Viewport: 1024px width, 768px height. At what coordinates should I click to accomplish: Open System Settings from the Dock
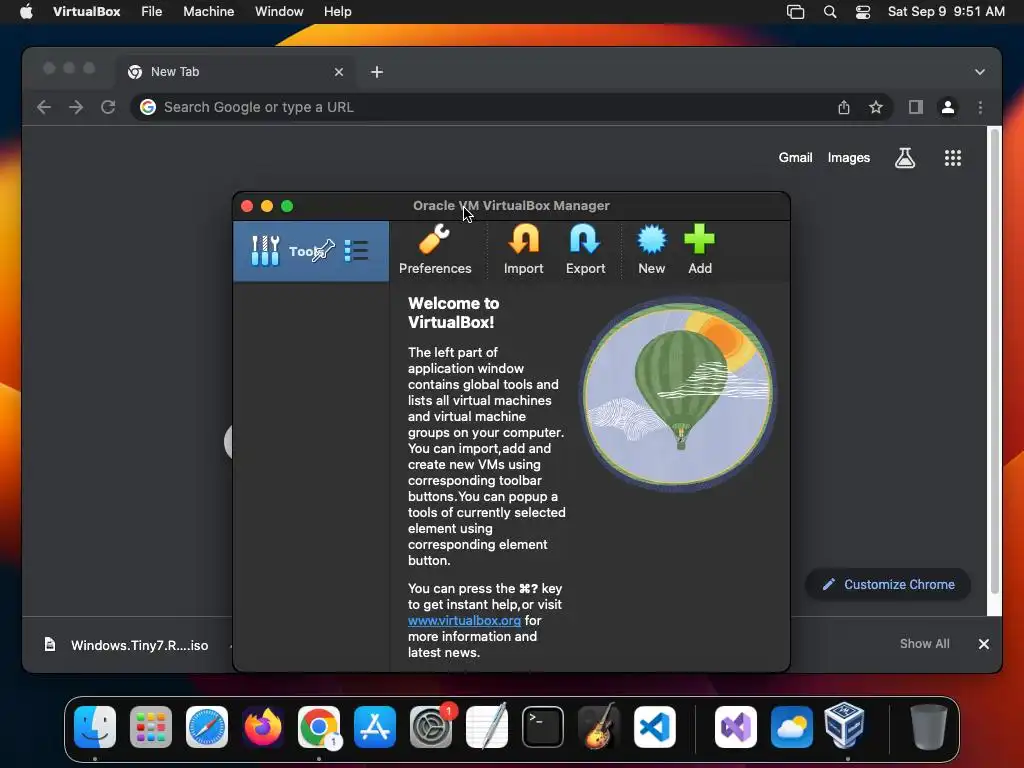[x=431, y=726]
